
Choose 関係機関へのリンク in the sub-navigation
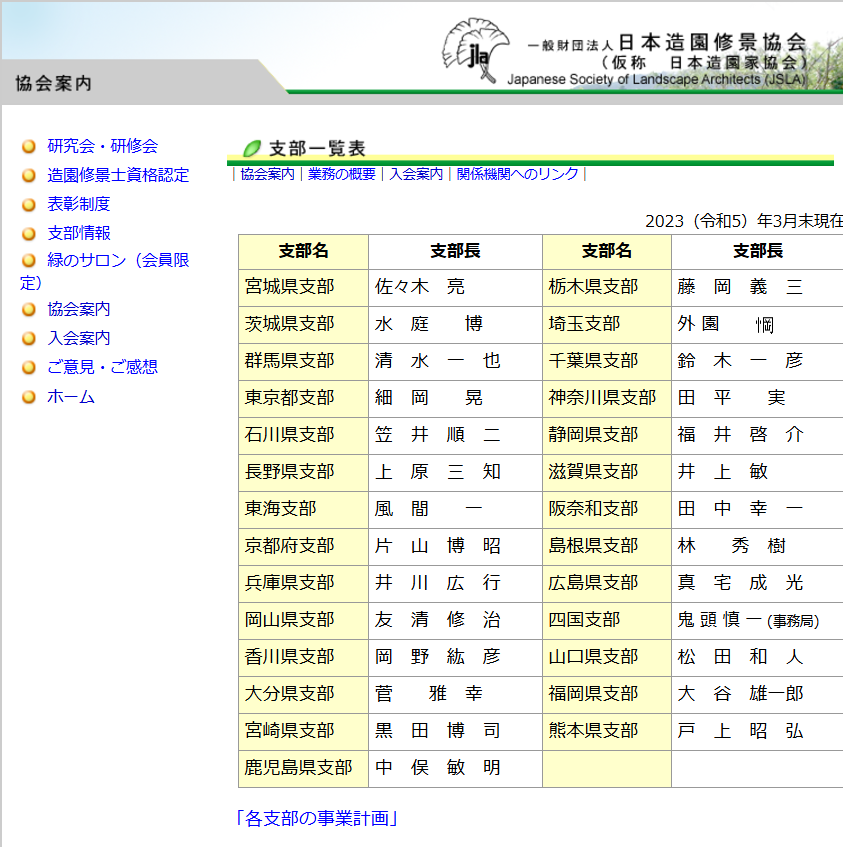(x=517, y=174)
